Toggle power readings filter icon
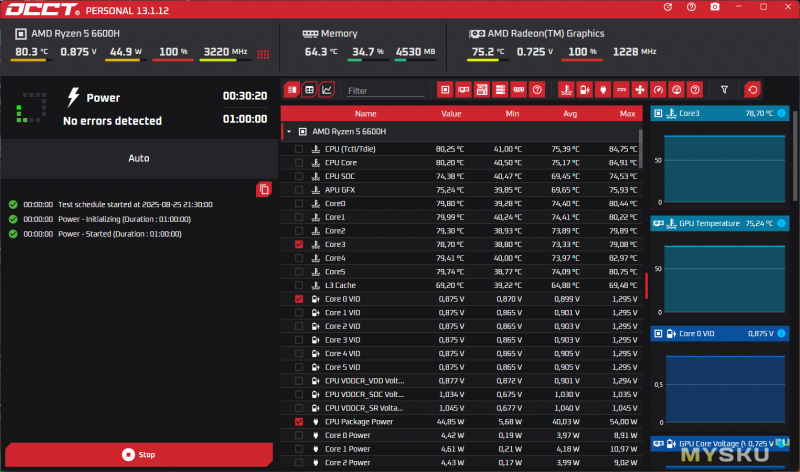This screenshot has width=800, height=472. tap(603, 90)
